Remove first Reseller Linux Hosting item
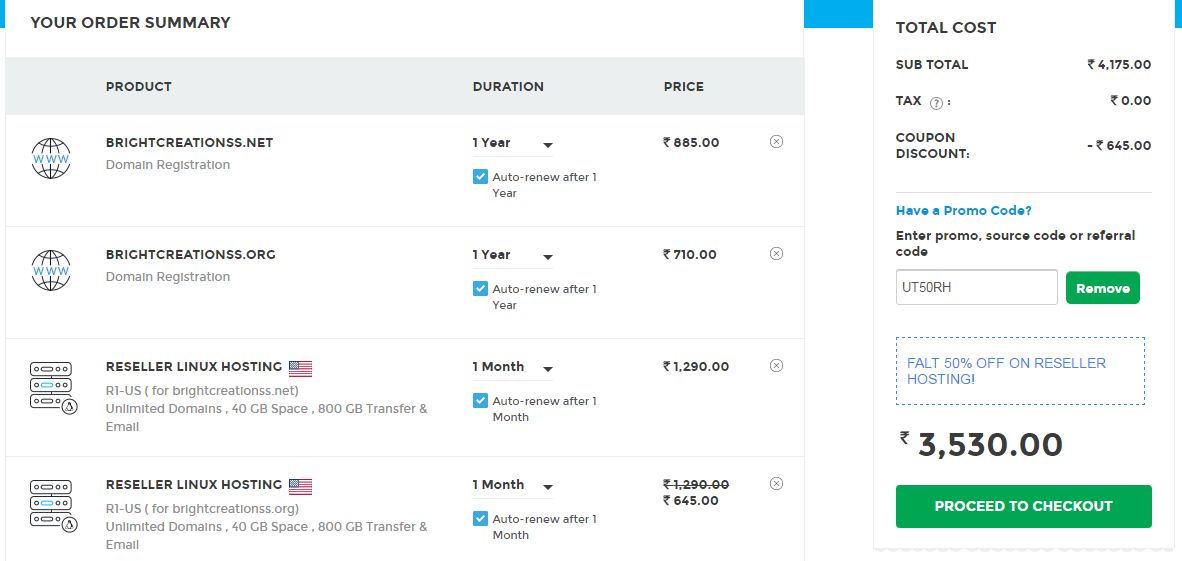Viewport: 1182px width, 561px height. (776, 366)
